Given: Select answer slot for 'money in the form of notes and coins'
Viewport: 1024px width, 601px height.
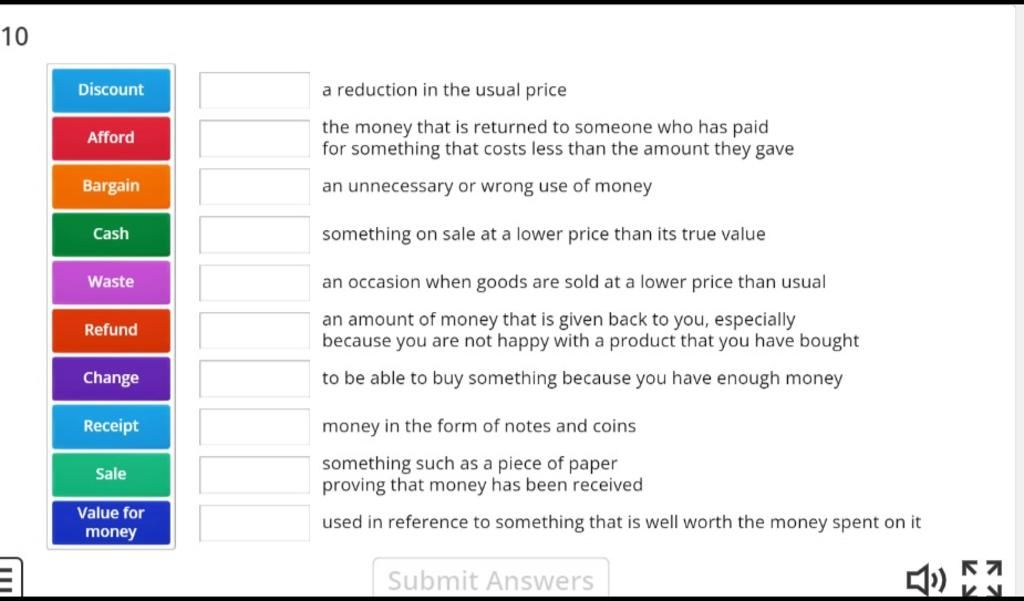Looking at the screenshot, I should point(255,426).
